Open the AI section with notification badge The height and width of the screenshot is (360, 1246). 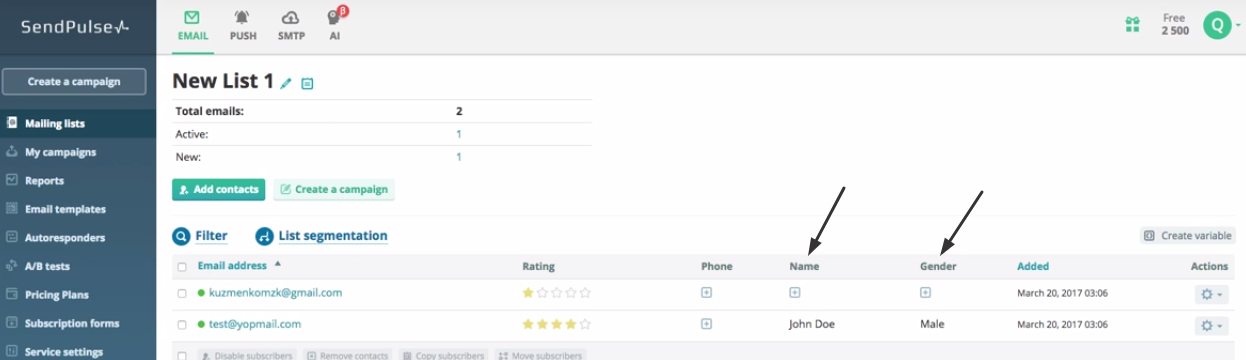[x=335, y=25]
